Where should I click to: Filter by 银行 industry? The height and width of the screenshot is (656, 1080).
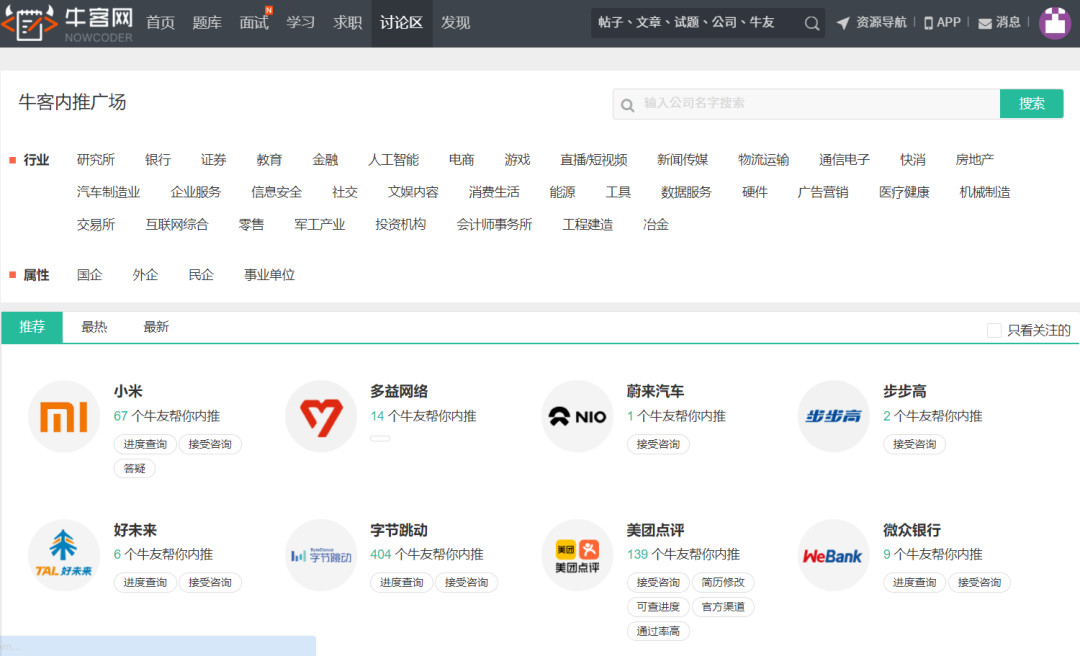coord(158,160)
